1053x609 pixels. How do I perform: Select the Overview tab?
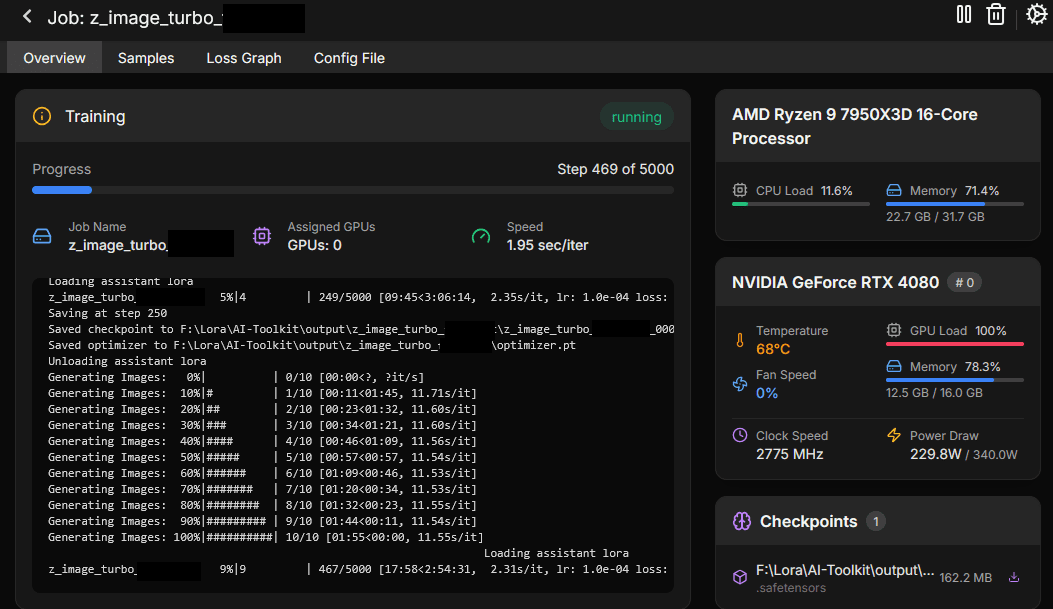pos(54,58)
